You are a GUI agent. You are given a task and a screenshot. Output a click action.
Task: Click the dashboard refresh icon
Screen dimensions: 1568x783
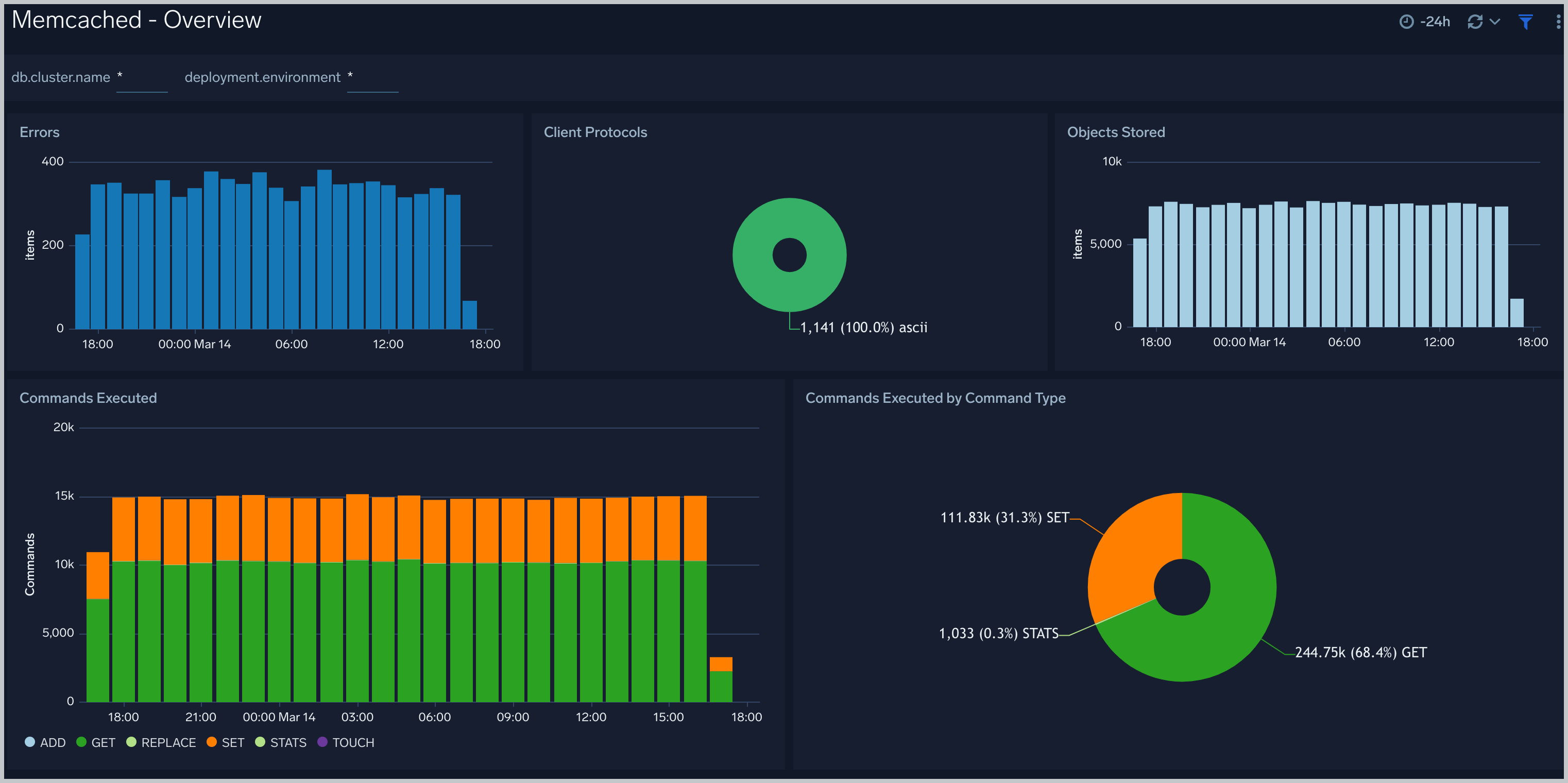point(1475,22)
